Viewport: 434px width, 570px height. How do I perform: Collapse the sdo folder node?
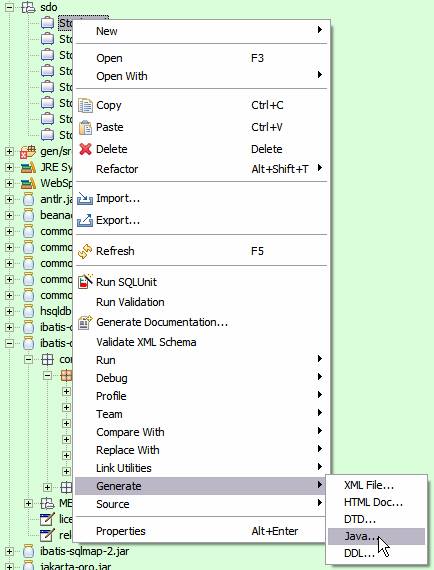[x=9, y=7]
